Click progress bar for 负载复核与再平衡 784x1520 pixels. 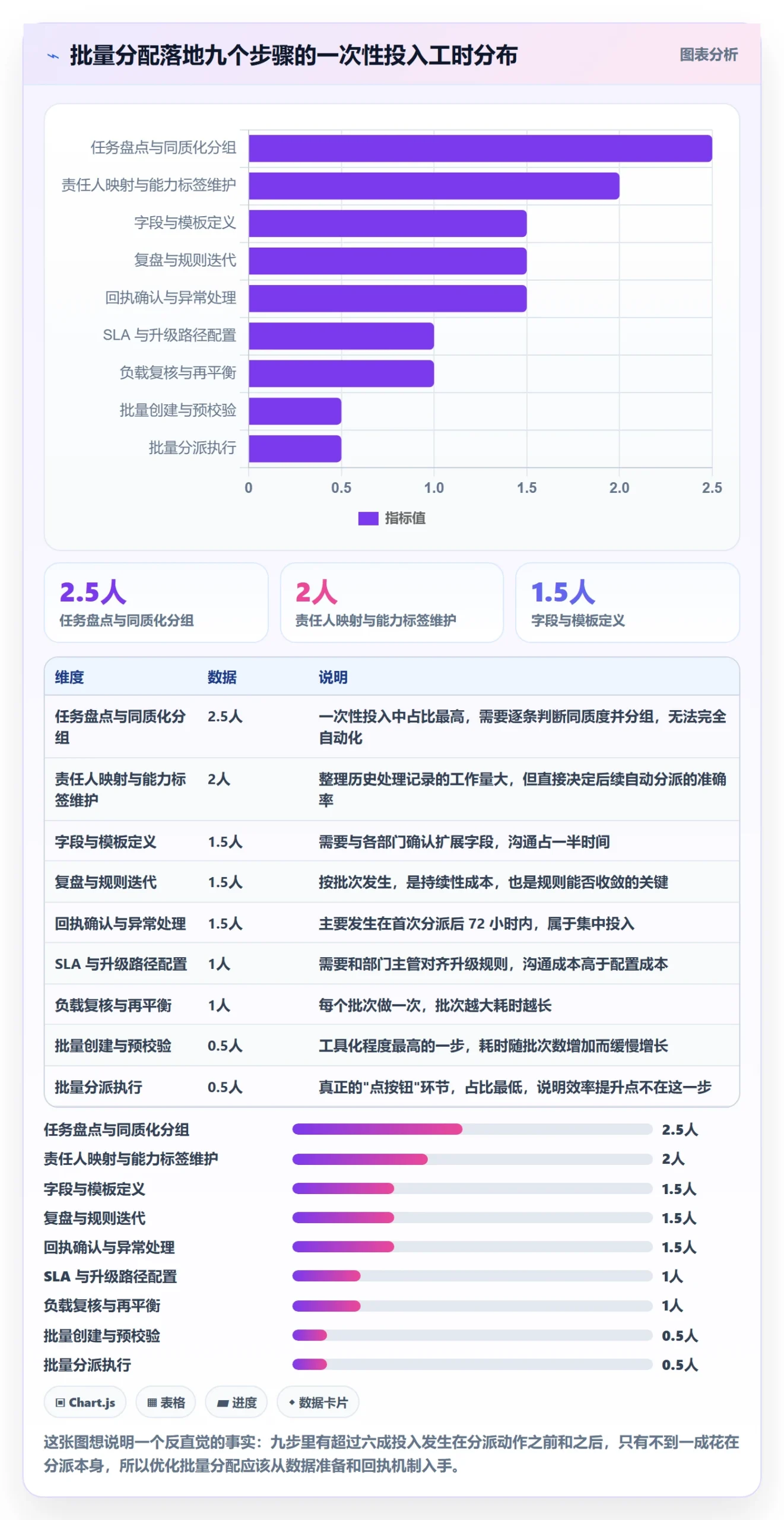coord(472,1305)
